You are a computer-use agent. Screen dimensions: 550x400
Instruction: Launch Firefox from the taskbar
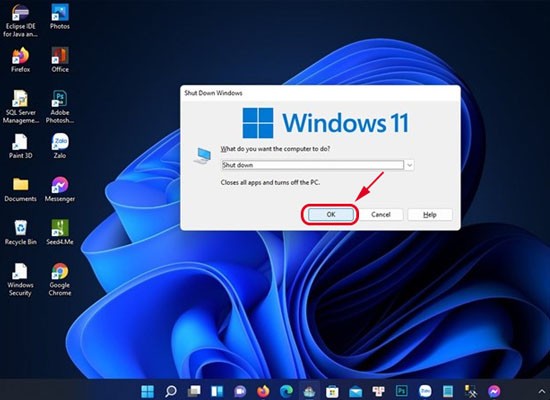pos(263,391)
